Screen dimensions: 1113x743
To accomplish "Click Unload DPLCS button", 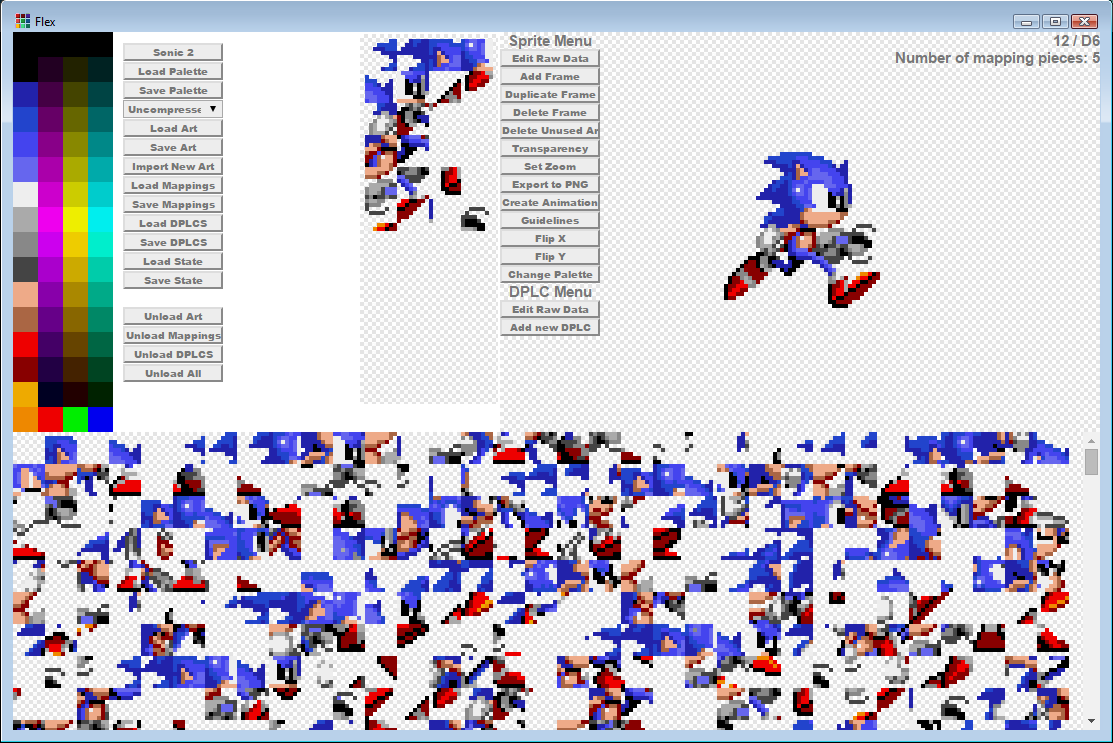I will (x=172, y=354).
